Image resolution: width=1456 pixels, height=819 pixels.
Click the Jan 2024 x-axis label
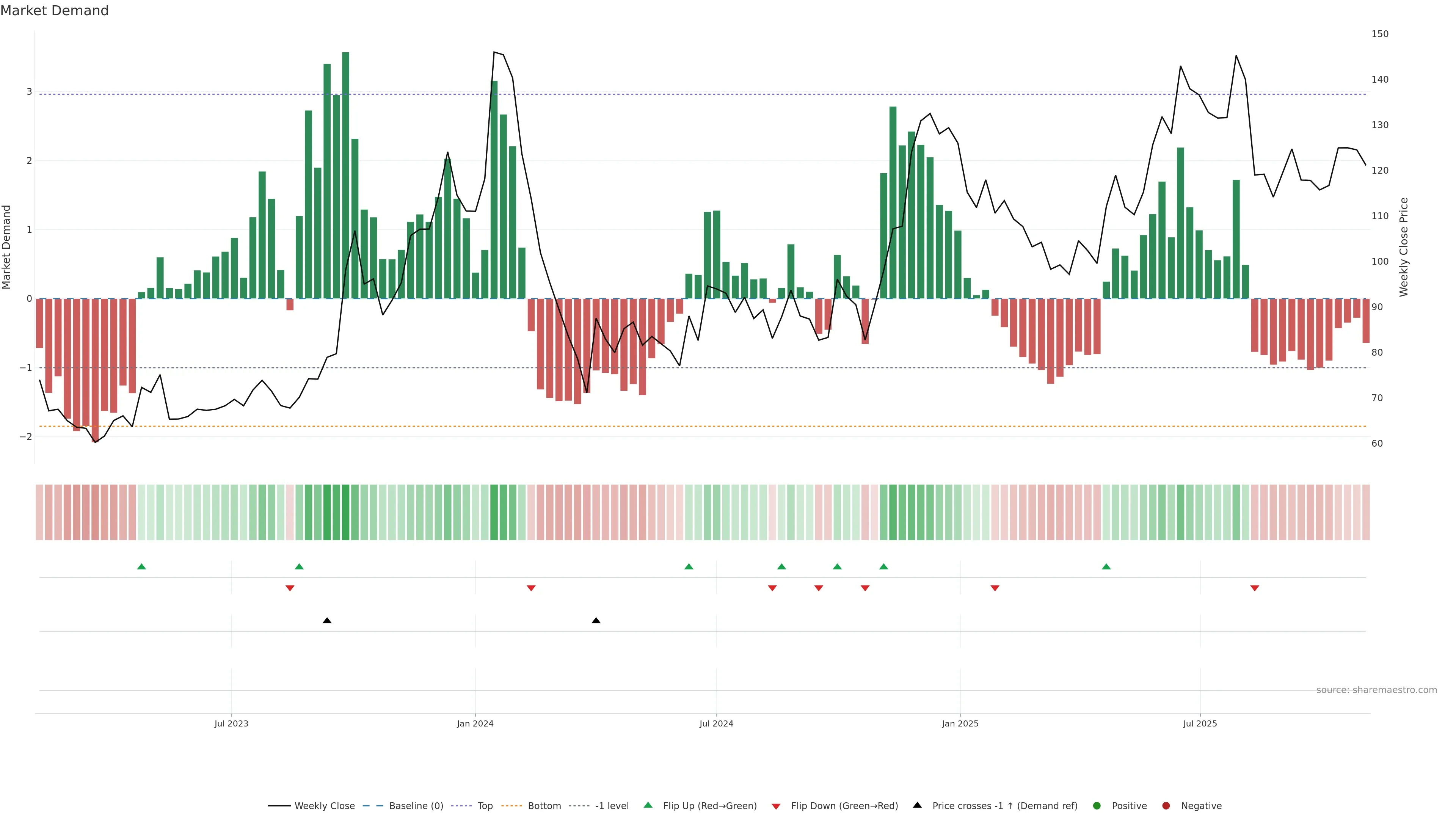[475, 723]
